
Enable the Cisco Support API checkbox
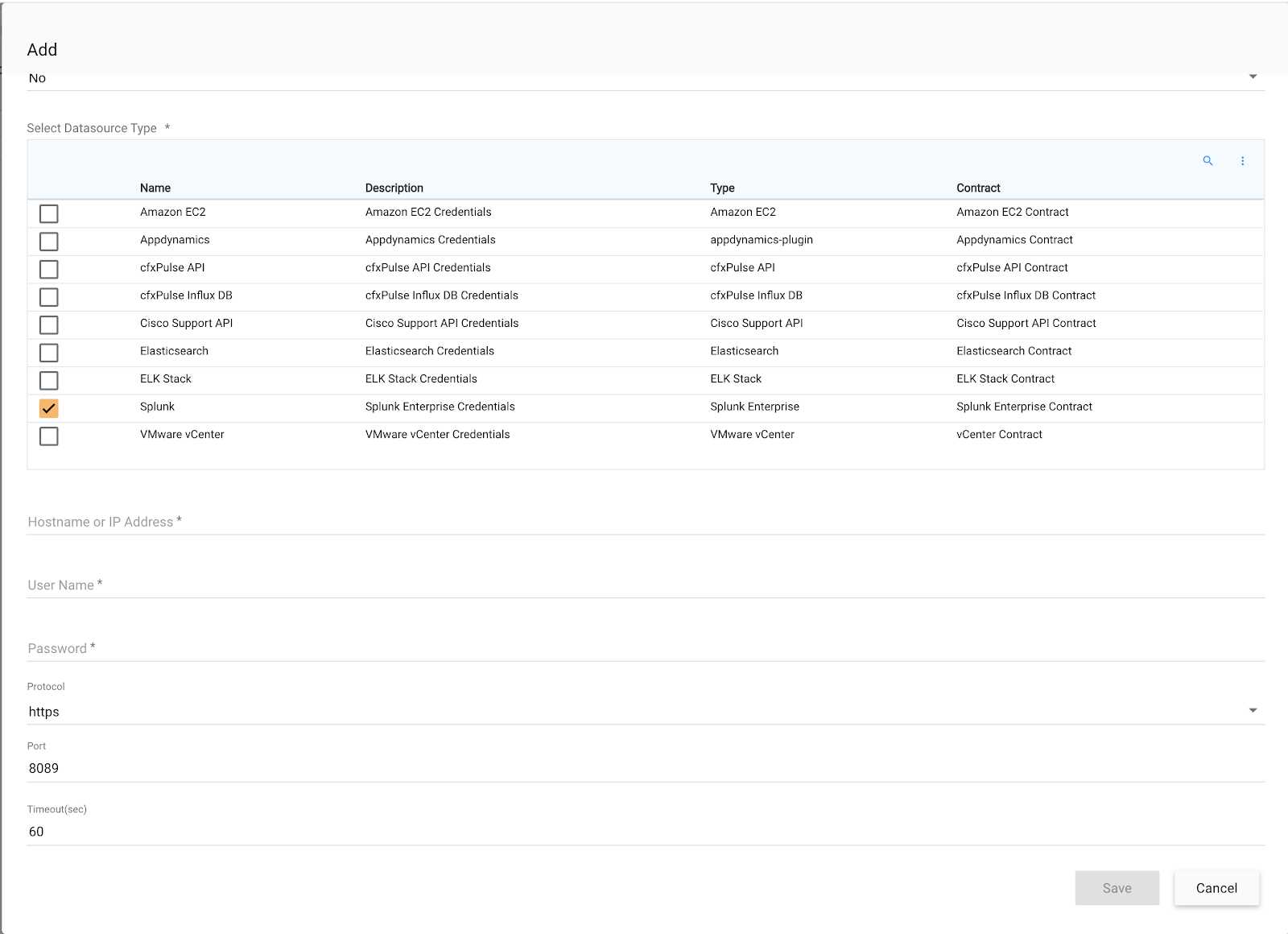tap(49, 324)
